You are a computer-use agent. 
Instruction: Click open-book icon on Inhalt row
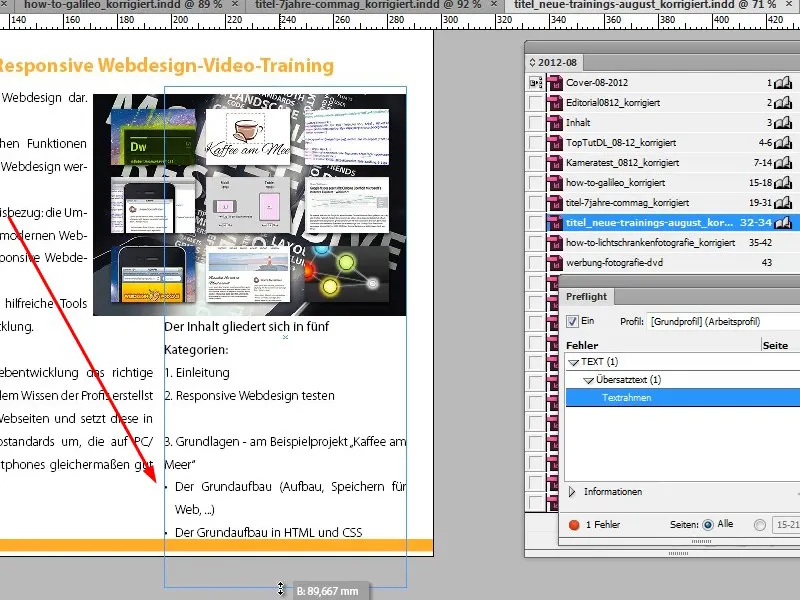click(783, 122)
